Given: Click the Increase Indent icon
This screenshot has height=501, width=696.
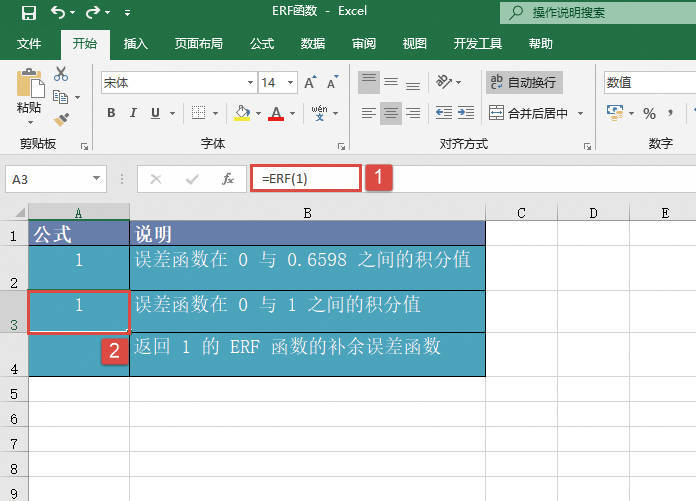Looking at the screenshot, I should point(468,113).
